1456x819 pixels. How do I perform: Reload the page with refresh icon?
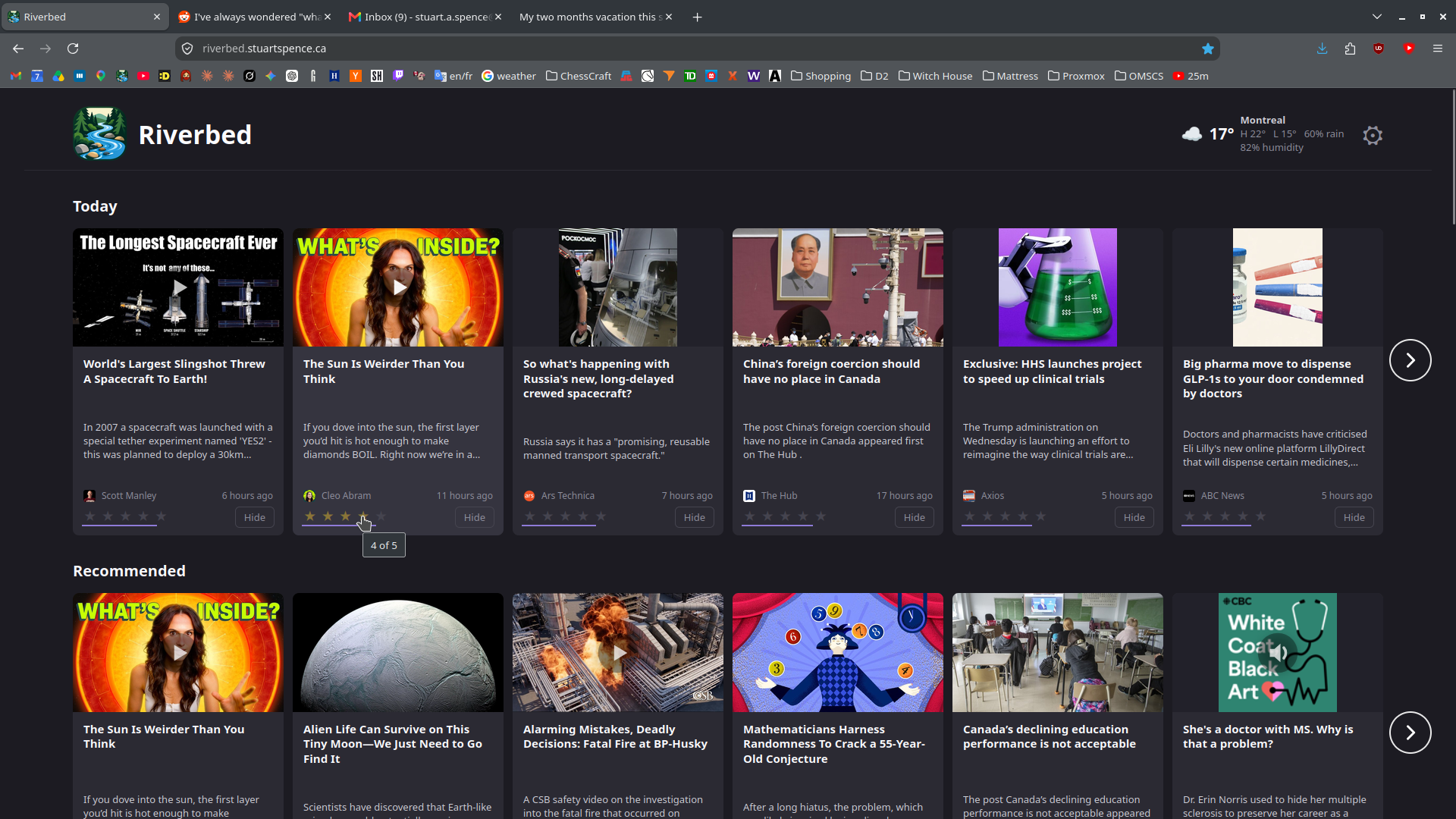tap(73, 49)
